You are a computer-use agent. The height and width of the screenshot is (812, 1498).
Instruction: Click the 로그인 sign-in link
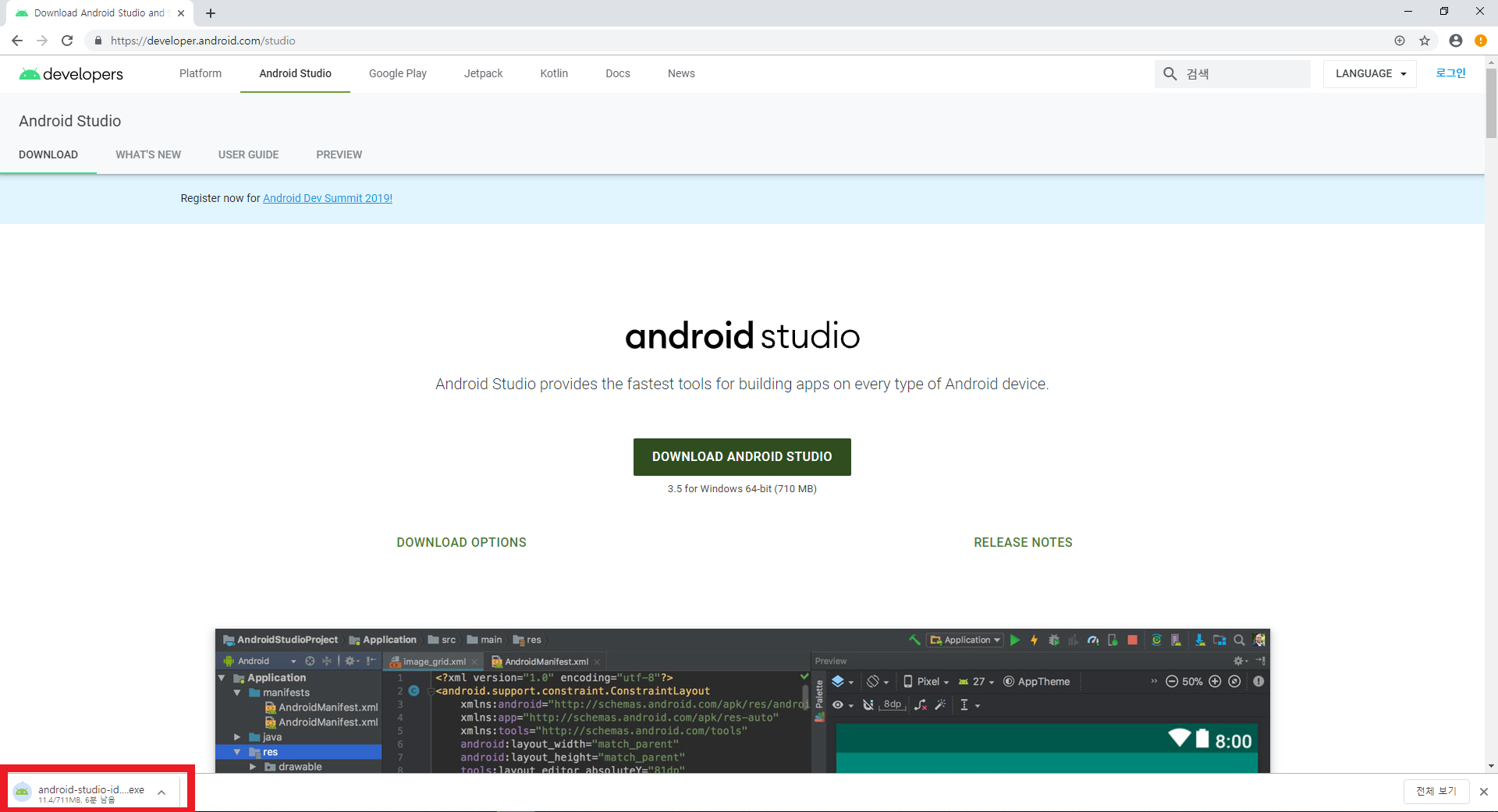[x=1451, y=73]
